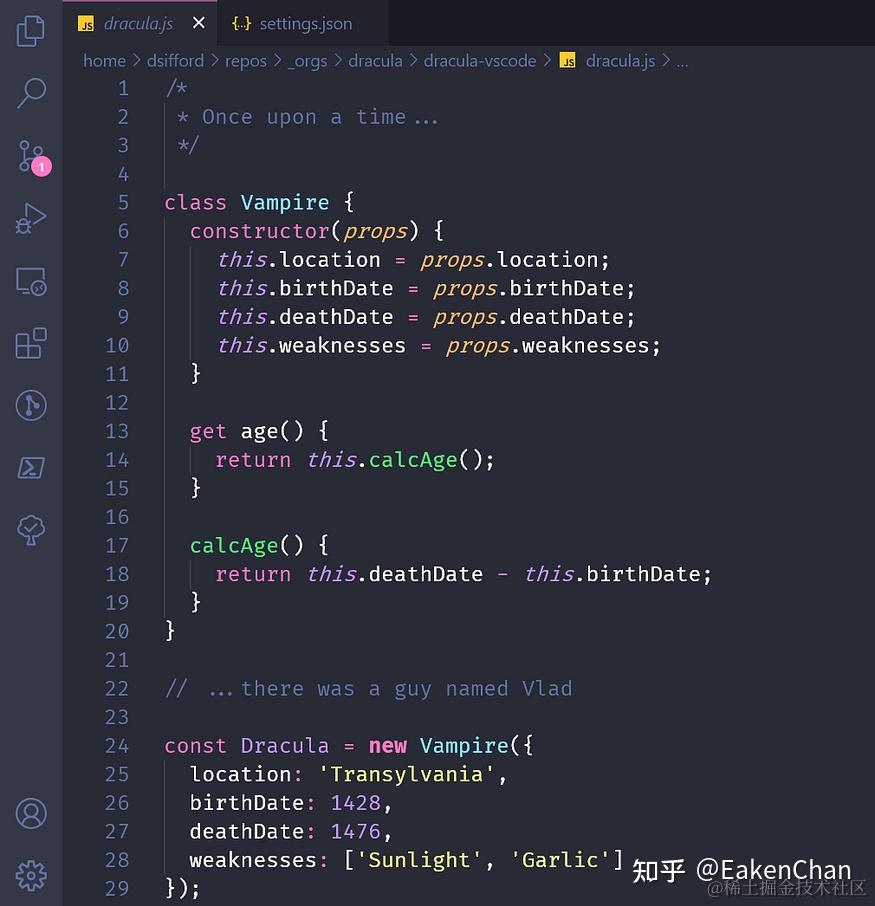Open the dracula-vscode breadcrumb dropdown
875x906 pixels.
click(x=480, y=61)
